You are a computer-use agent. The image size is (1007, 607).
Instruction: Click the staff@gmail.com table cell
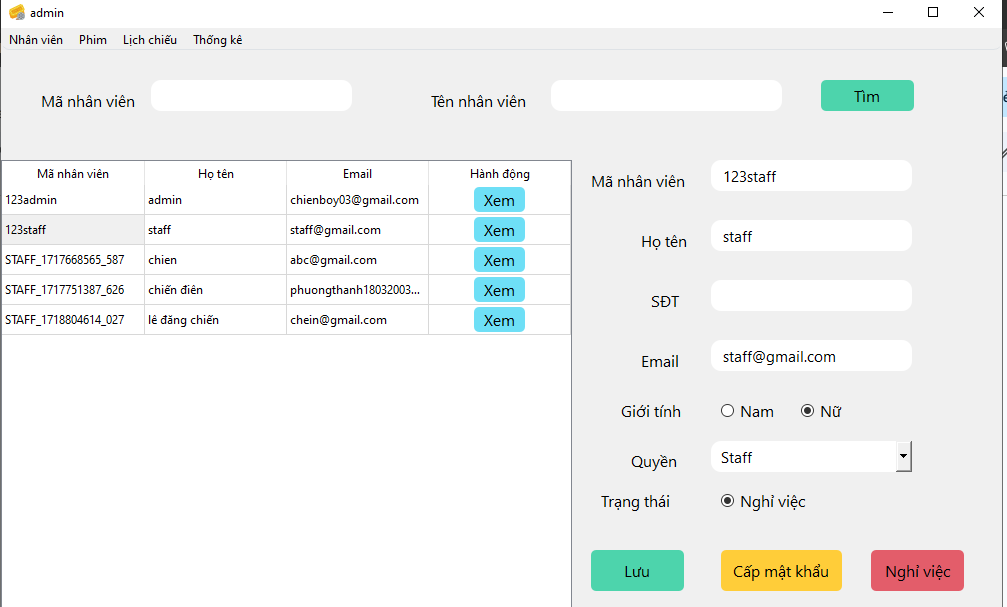coord(357,230)
